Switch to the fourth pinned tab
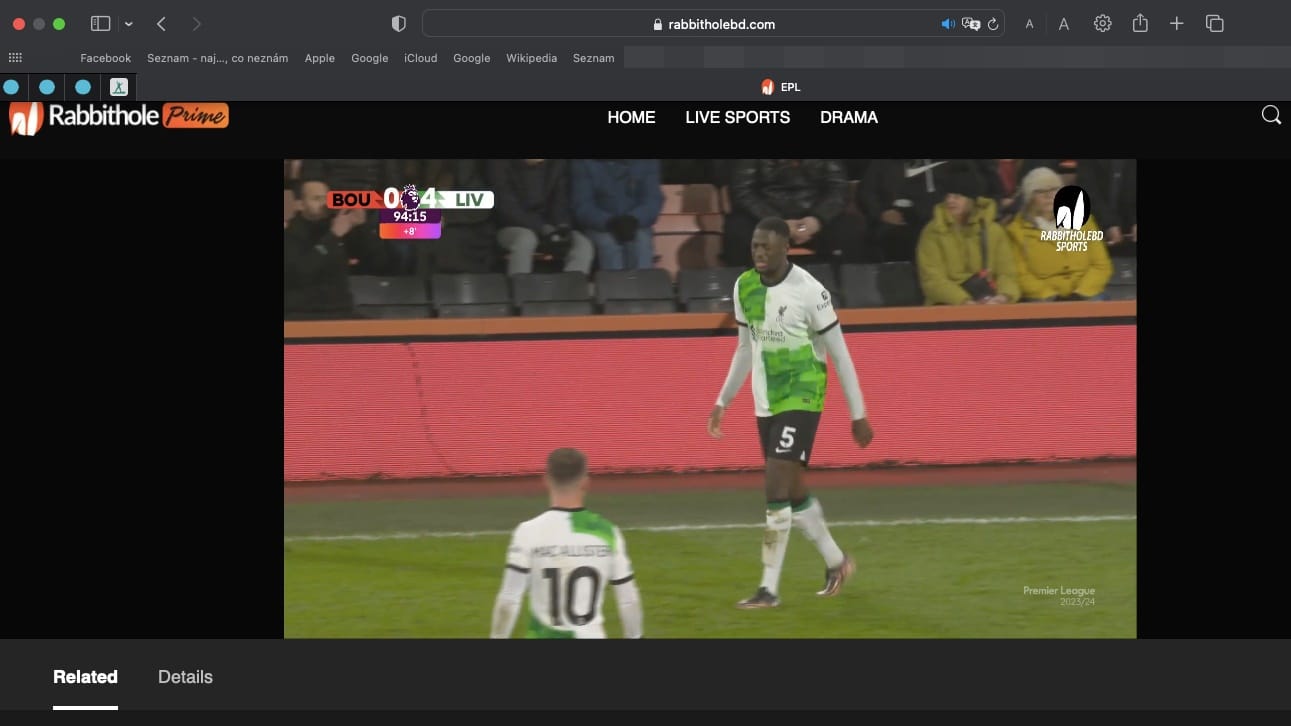The height and width of the screenshot is (726, 1291). tap(119, 87)
